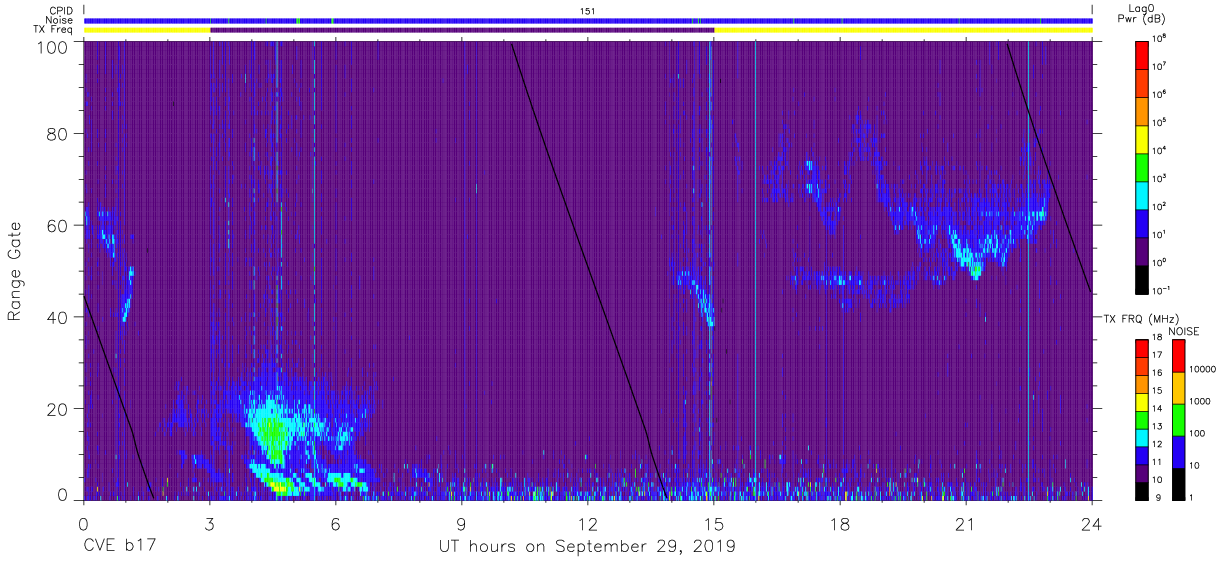Click the x-axis tick label '24'
The width and height of the screenshot is (1228, 567).
[1092, 524]
